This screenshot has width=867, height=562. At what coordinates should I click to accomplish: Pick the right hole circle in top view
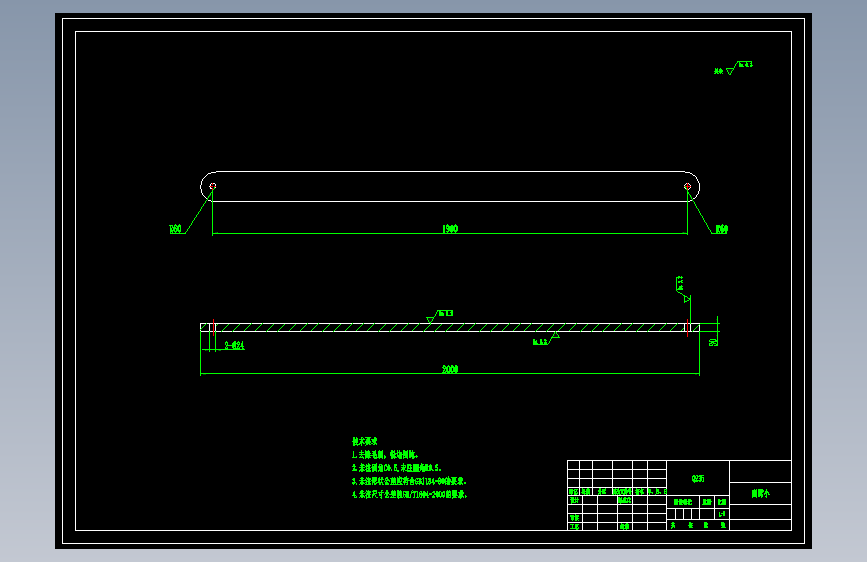tap(687, 186)
